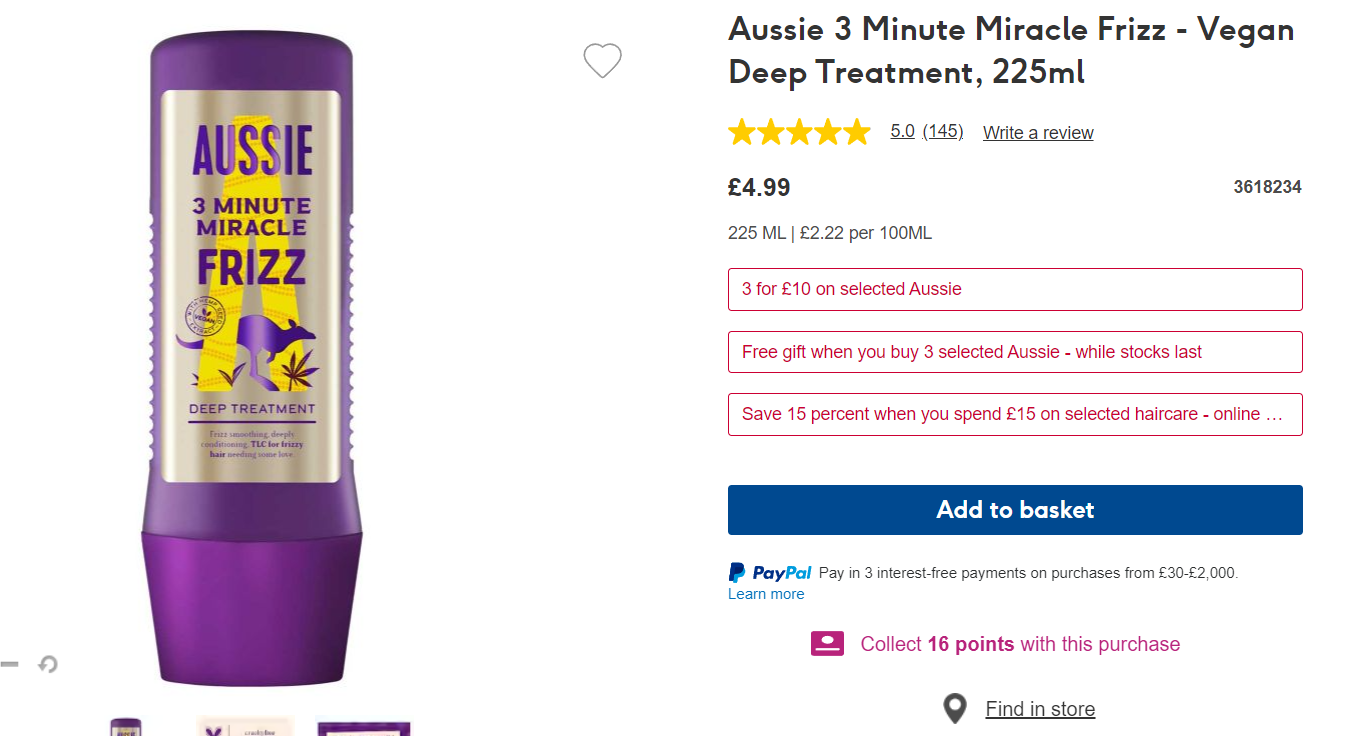Select the third purple thumbnail image
1354x736 pixels.
point(364,728)
